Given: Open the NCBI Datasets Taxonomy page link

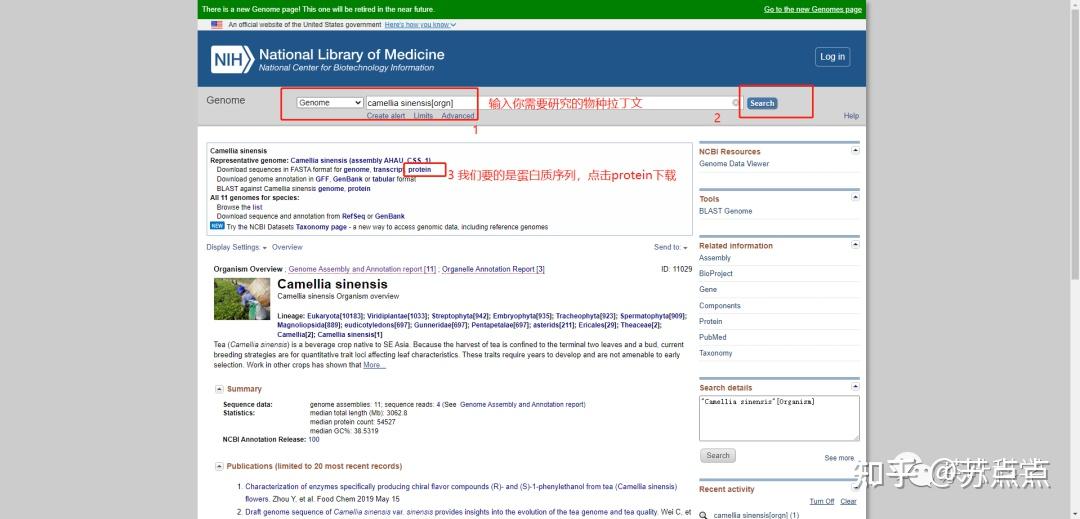Looking at the screenshot, I should point(321,227).
